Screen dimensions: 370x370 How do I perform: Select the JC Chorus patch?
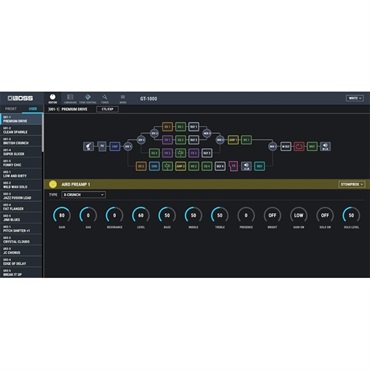pos(21,251)
